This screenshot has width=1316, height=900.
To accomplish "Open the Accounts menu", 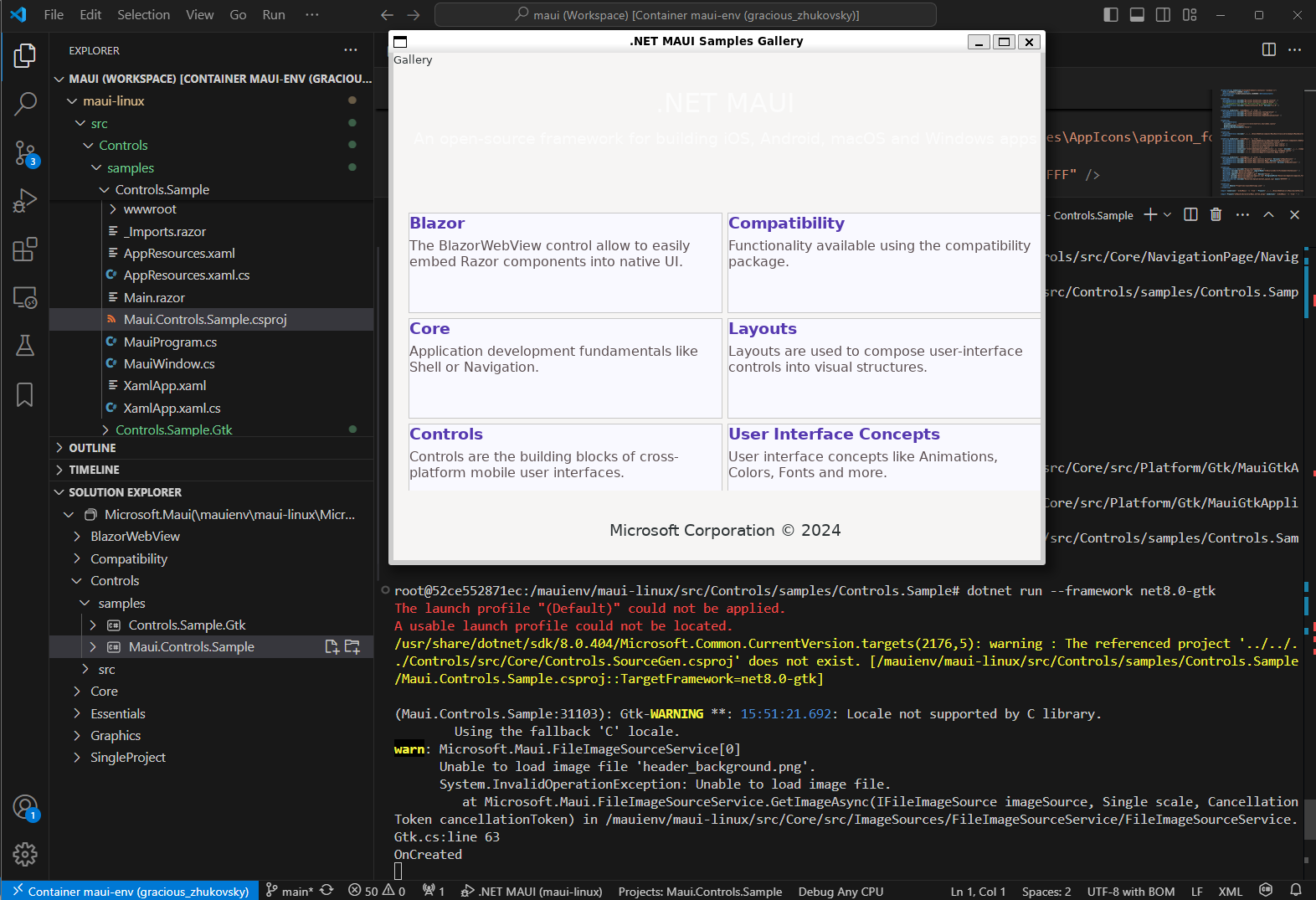I will pos(25,807).
